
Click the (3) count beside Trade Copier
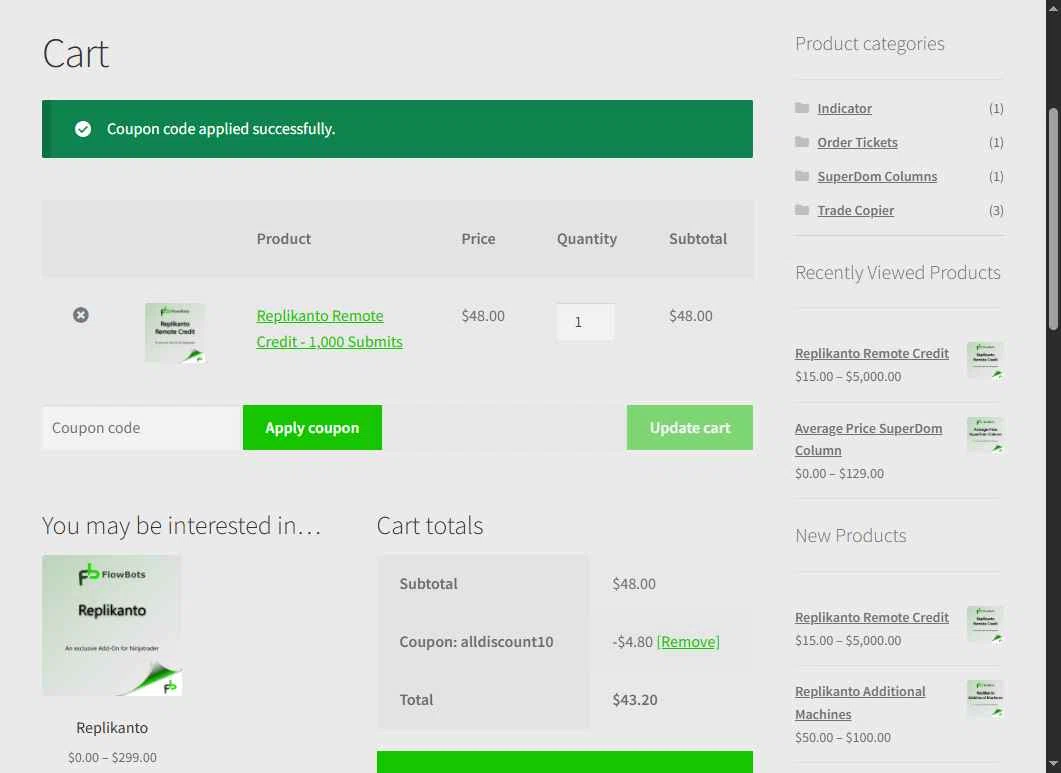pyautogui.click(x=996, y=211)
